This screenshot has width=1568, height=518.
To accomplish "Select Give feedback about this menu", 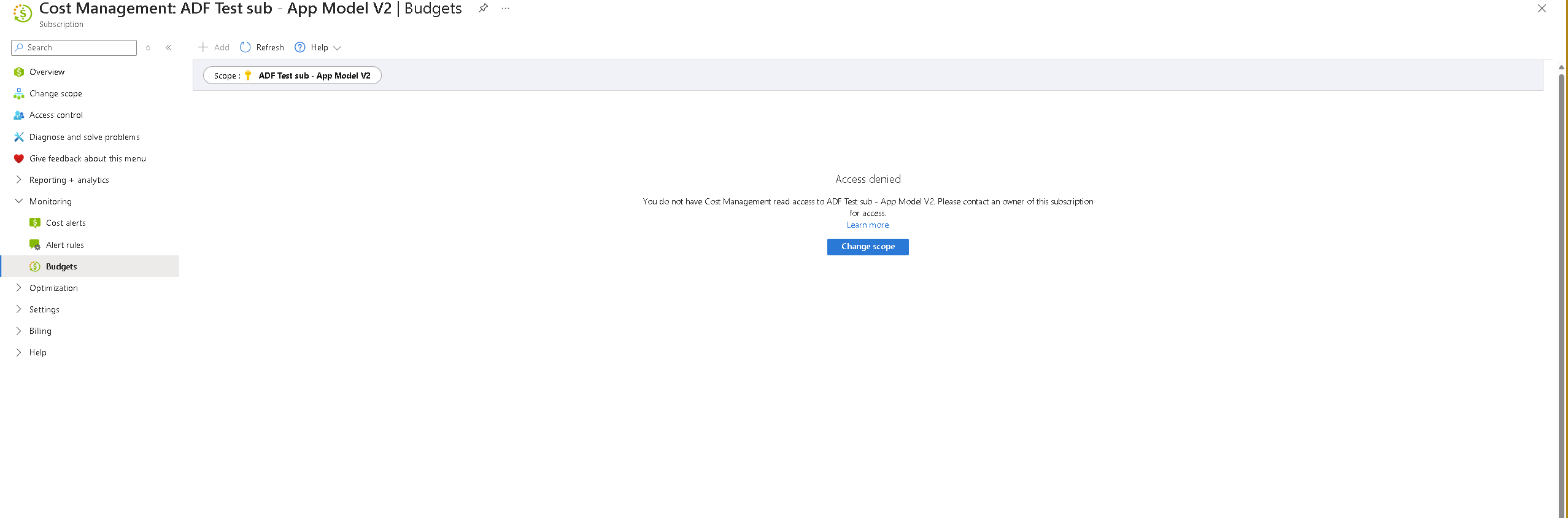I will pos(88,158).
